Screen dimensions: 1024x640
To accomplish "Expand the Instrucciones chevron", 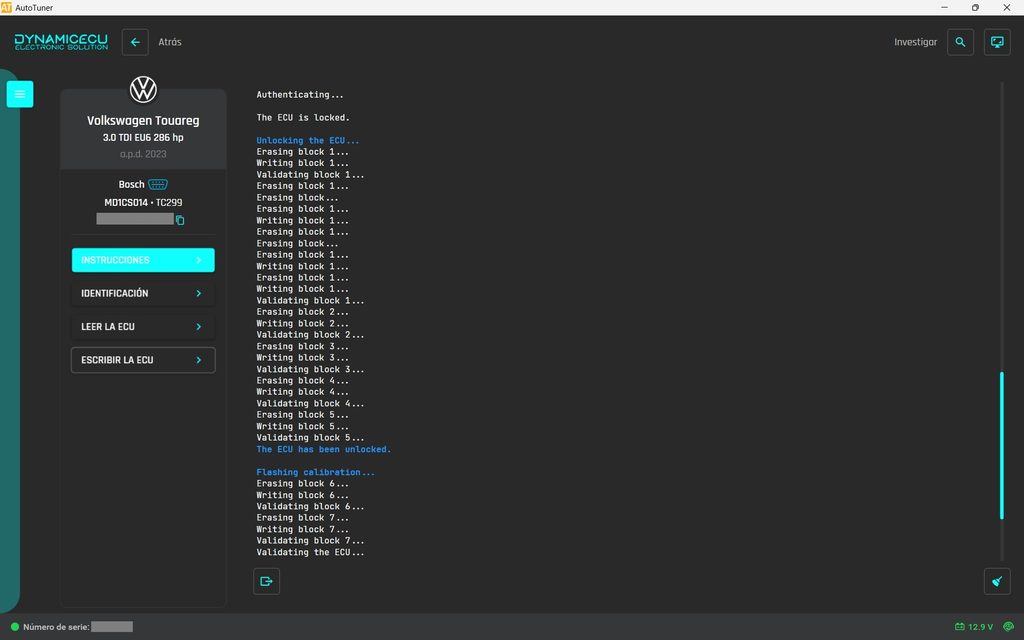I will pyautogui.click(x=199, y=260).
